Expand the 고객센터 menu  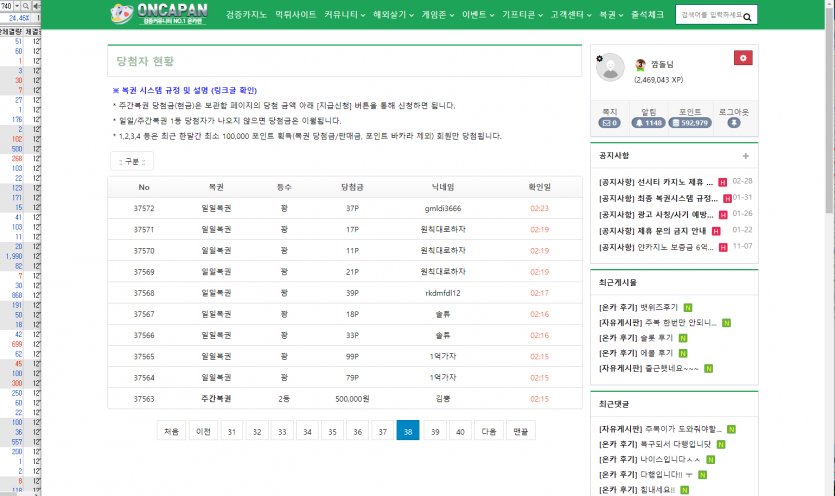tap(571, 15)
